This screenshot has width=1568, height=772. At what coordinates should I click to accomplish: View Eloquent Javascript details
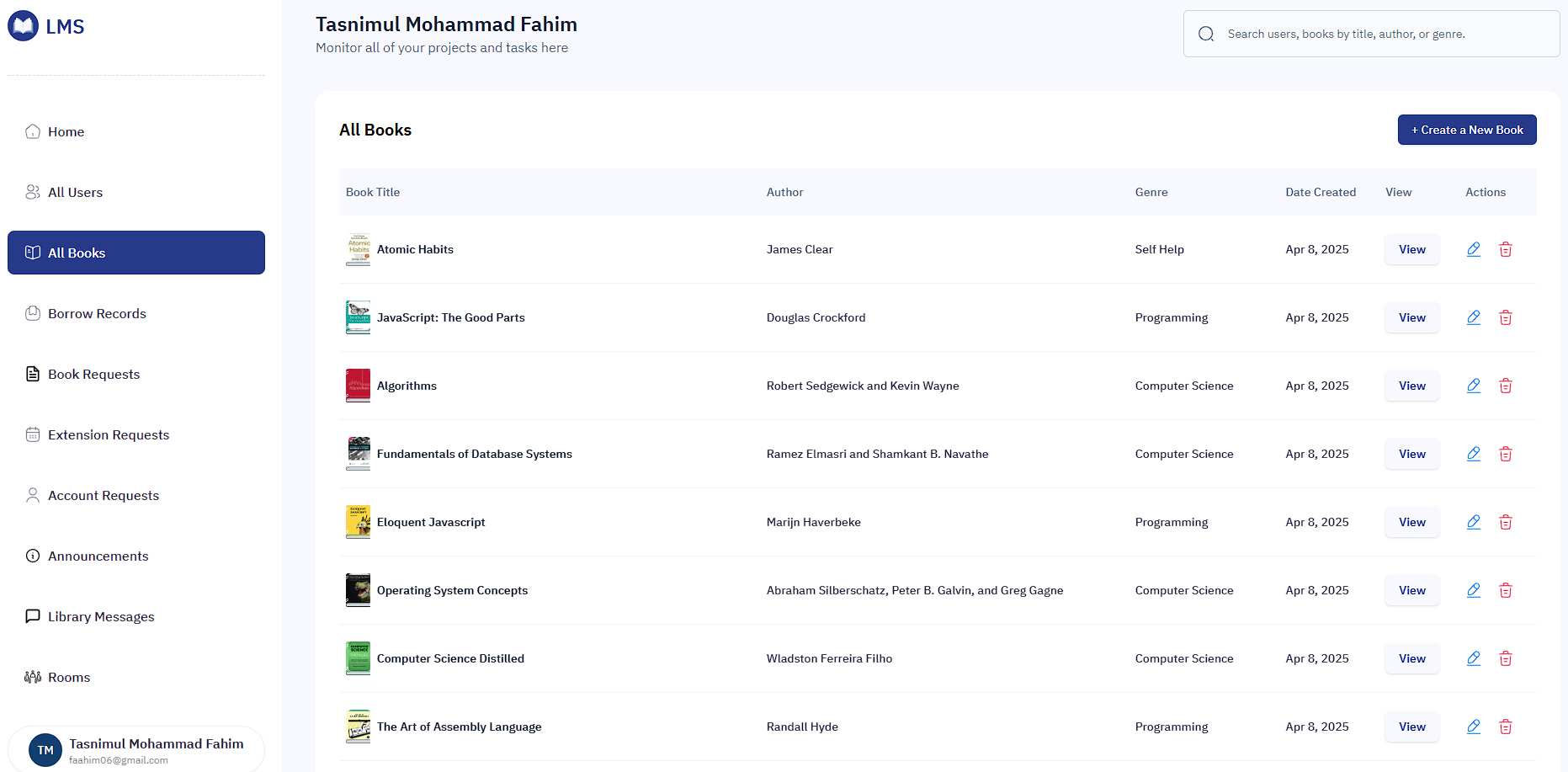[1412, 522]
